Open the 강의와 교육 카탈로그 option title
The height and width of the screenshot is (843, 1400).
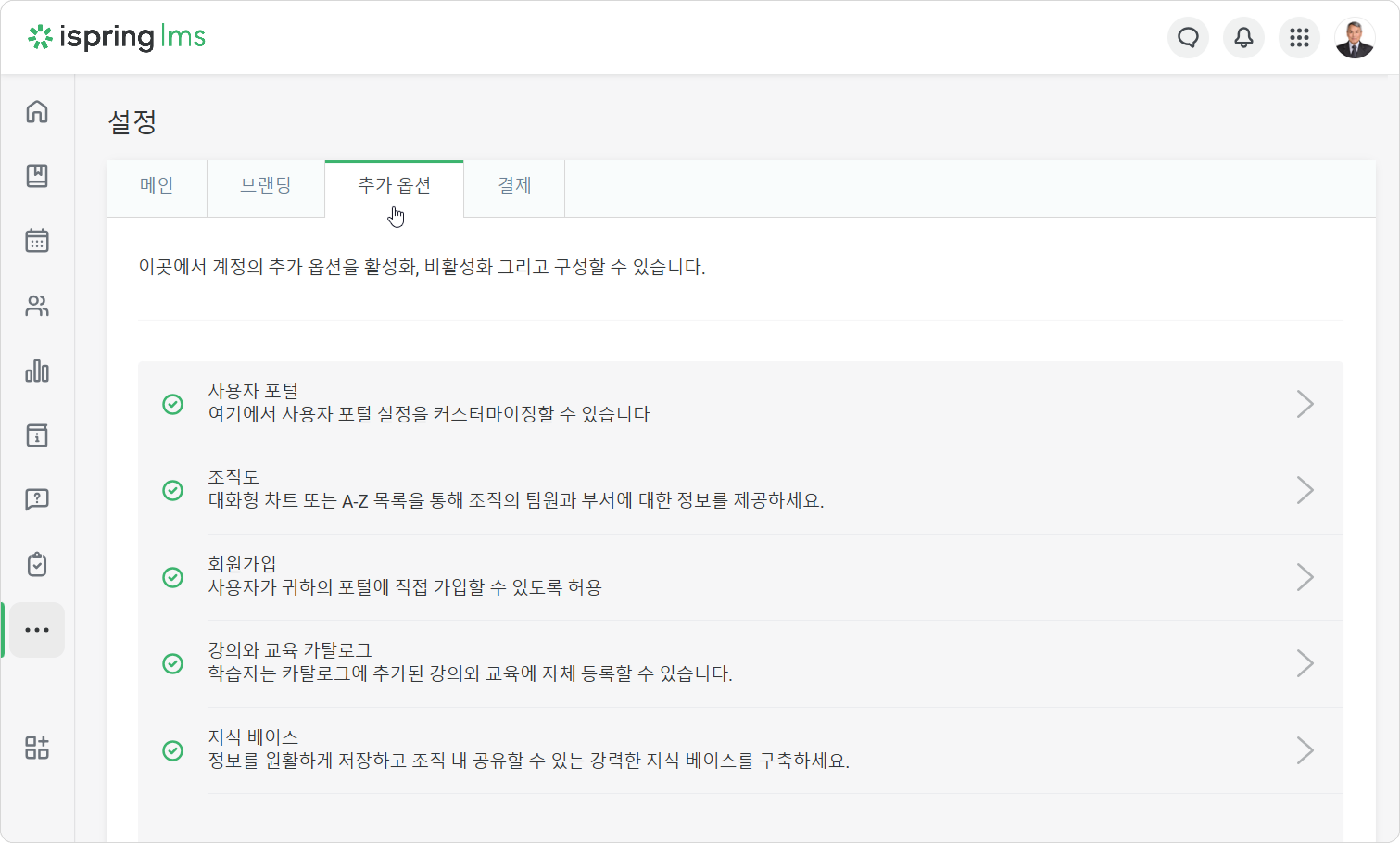pos(290,650)
